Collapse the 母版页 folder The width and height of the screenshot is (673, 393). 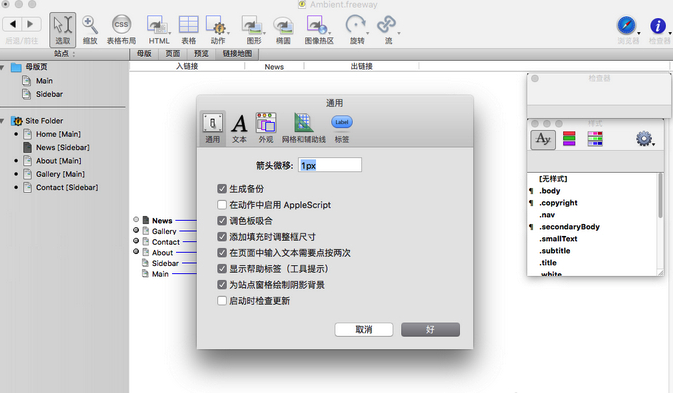coord(2,67)
